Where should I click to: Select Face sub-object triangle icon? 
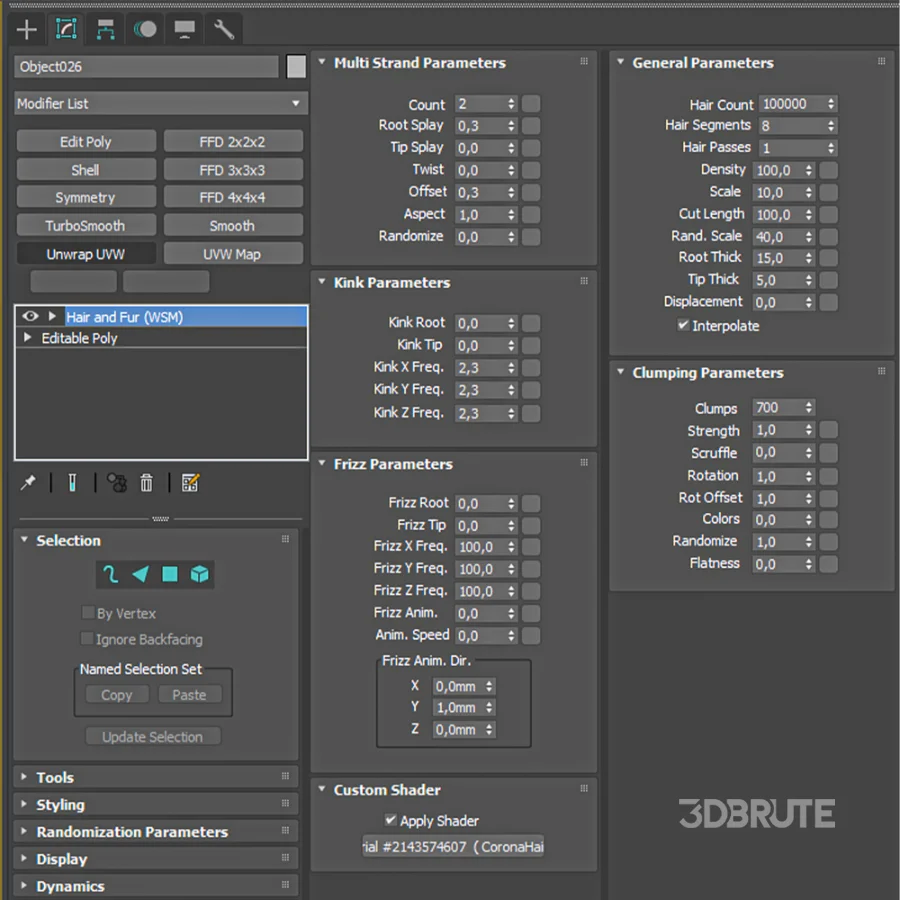(x=141, y=574)
